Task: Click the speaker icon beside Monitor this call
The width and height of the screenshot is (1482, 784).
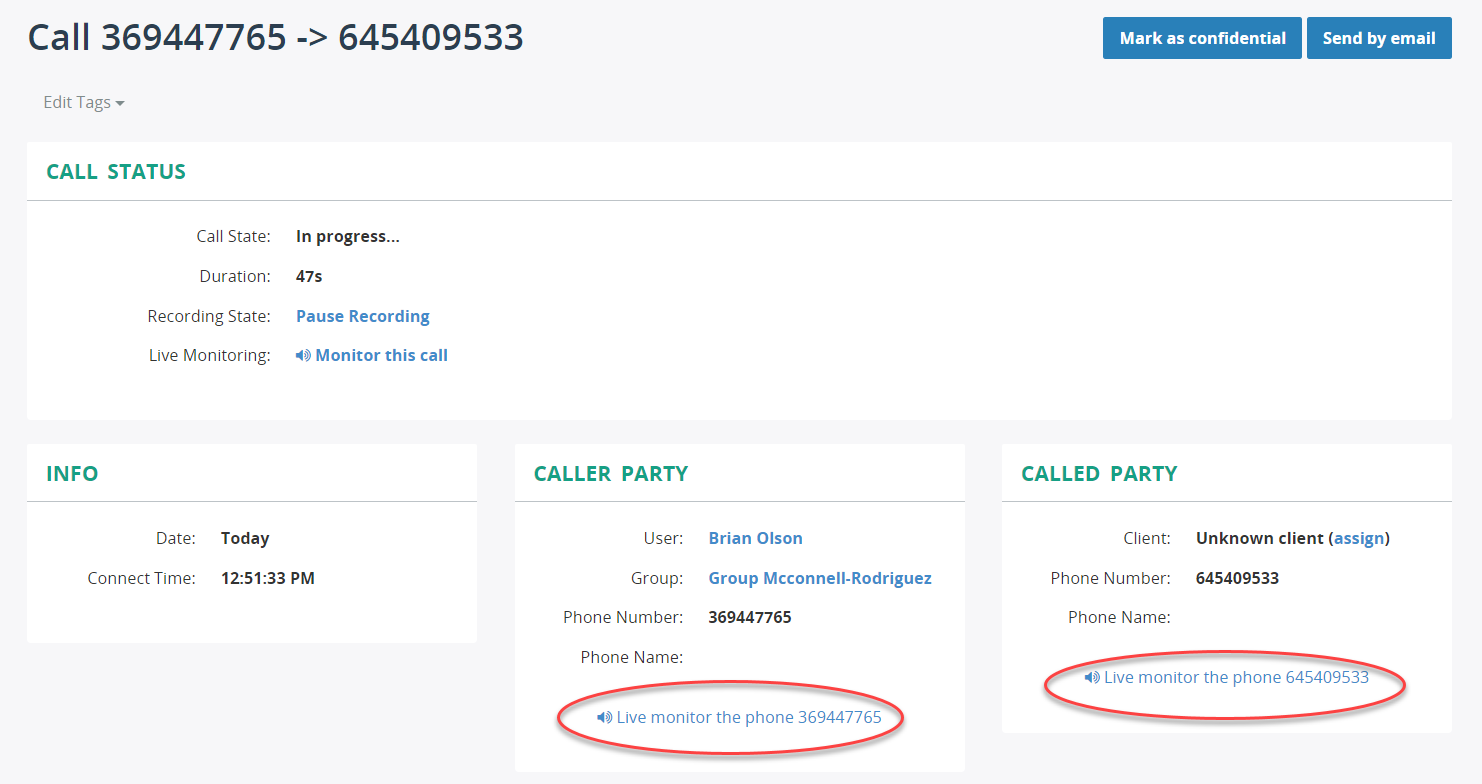Action: [x=303, y=355]
